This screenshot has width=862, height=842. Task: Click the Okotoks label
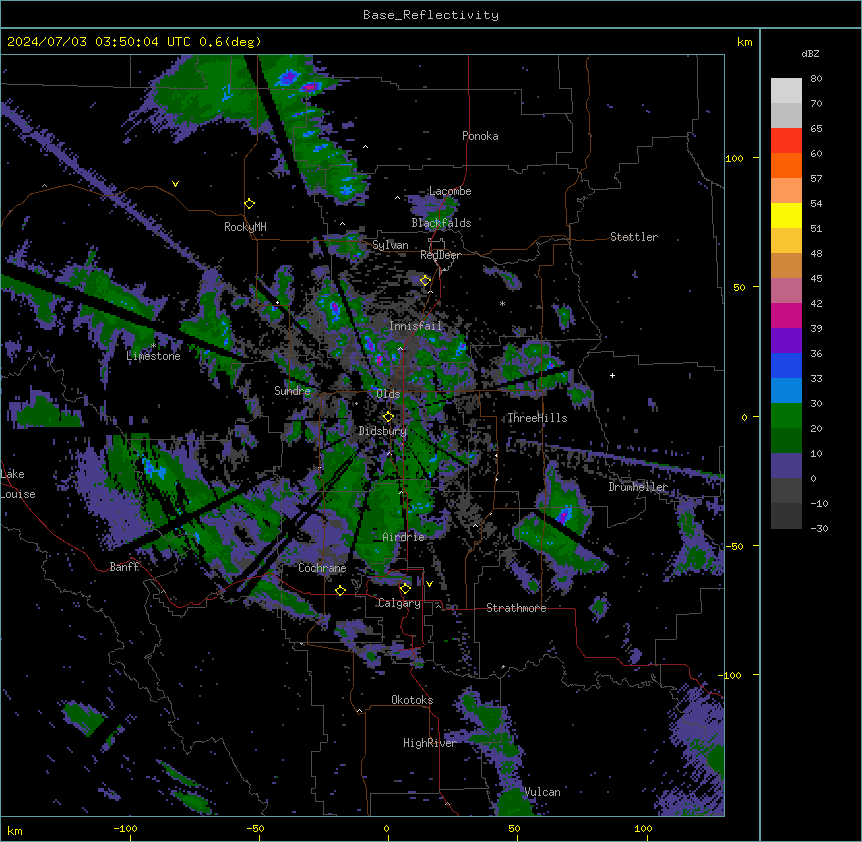(x=412, y=700)
